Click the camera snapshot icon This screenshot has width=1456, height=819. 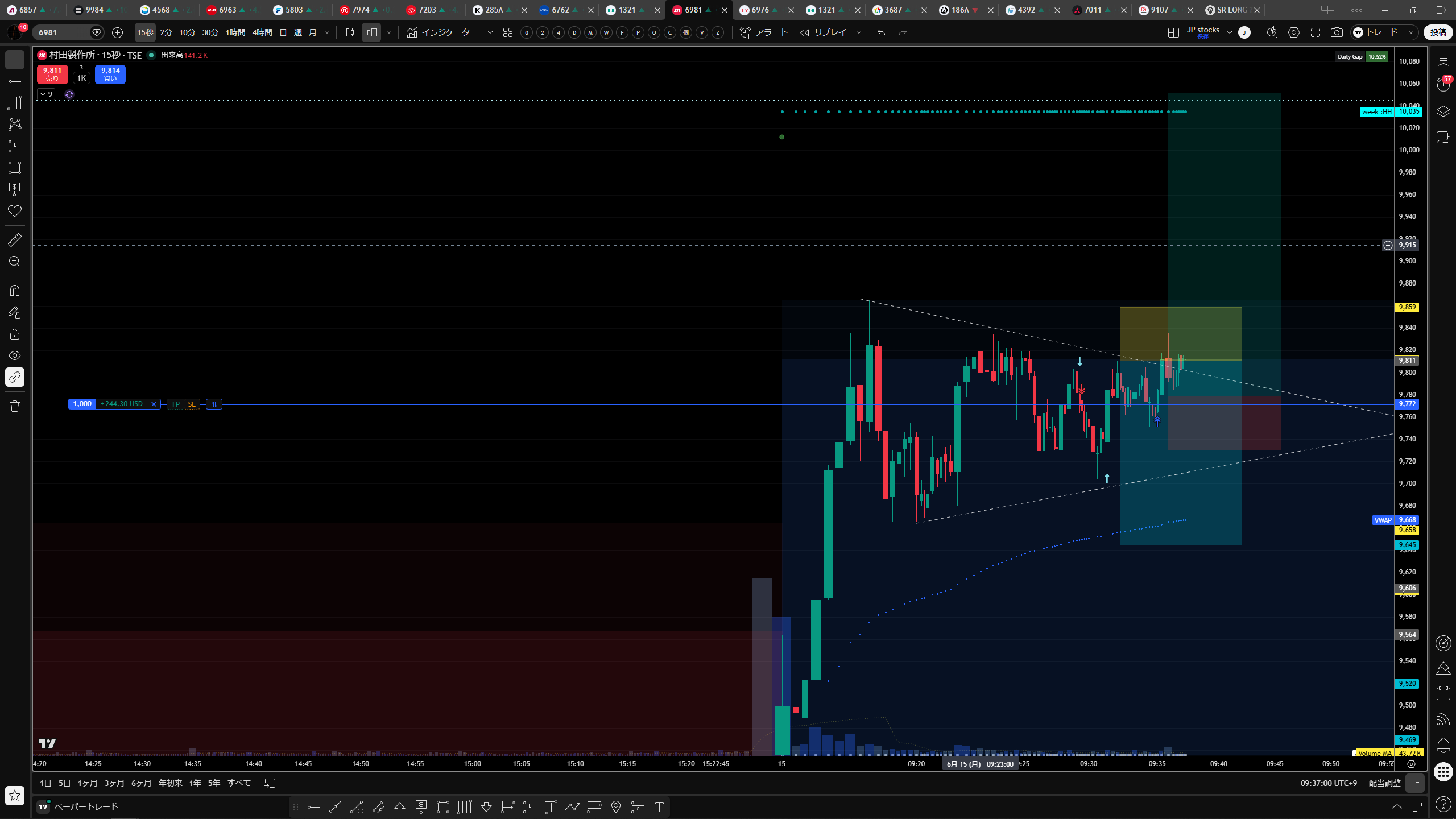(1337, 32)
